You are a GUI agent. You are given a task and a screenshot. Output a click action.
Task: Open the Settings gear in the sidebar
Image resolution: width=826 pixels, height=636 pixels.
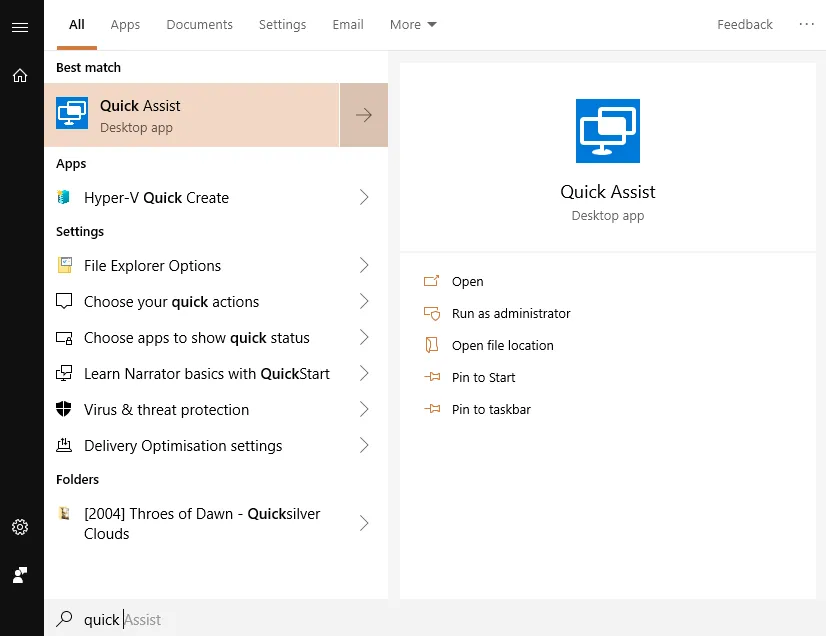pyautogui.click(x=20, y=527)
